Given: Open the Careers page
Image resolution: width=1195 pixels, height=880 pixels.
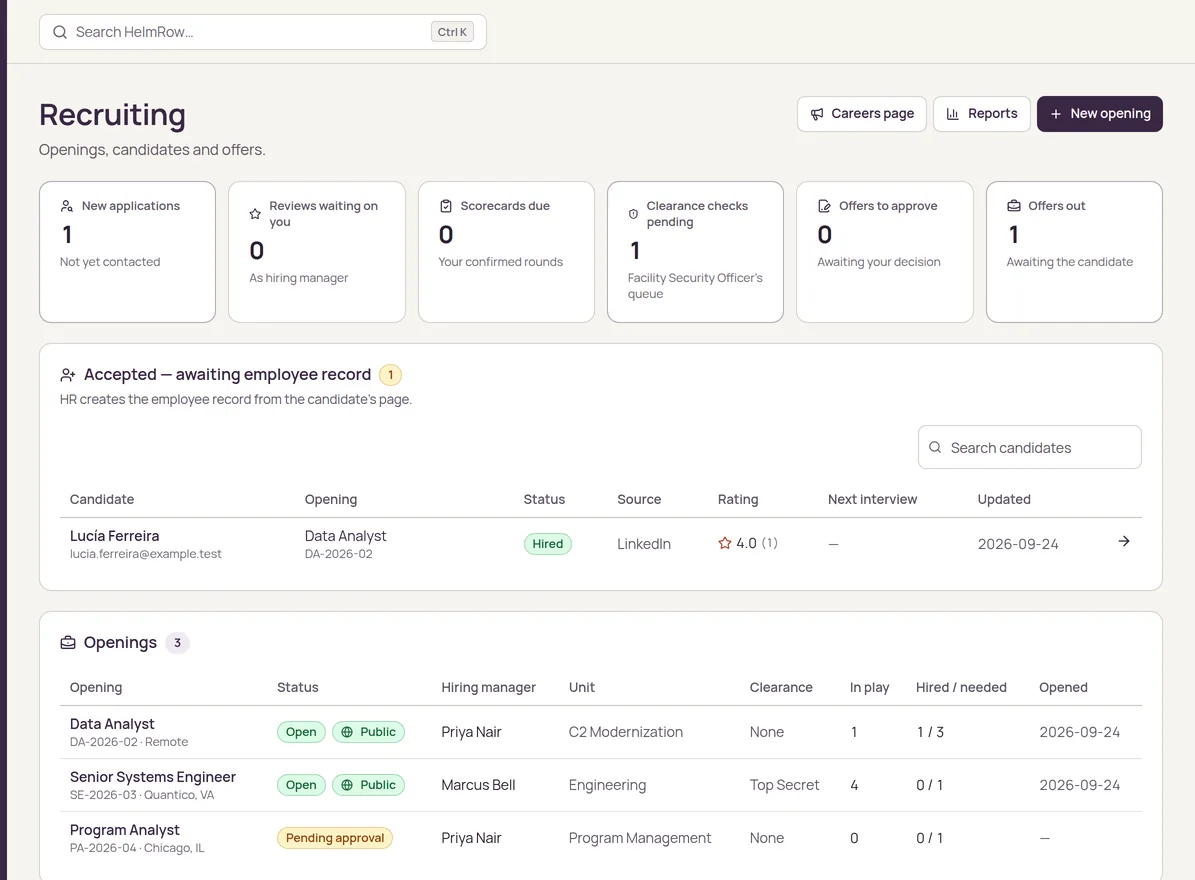Looking at the screenshot, I should coord(862,114).
